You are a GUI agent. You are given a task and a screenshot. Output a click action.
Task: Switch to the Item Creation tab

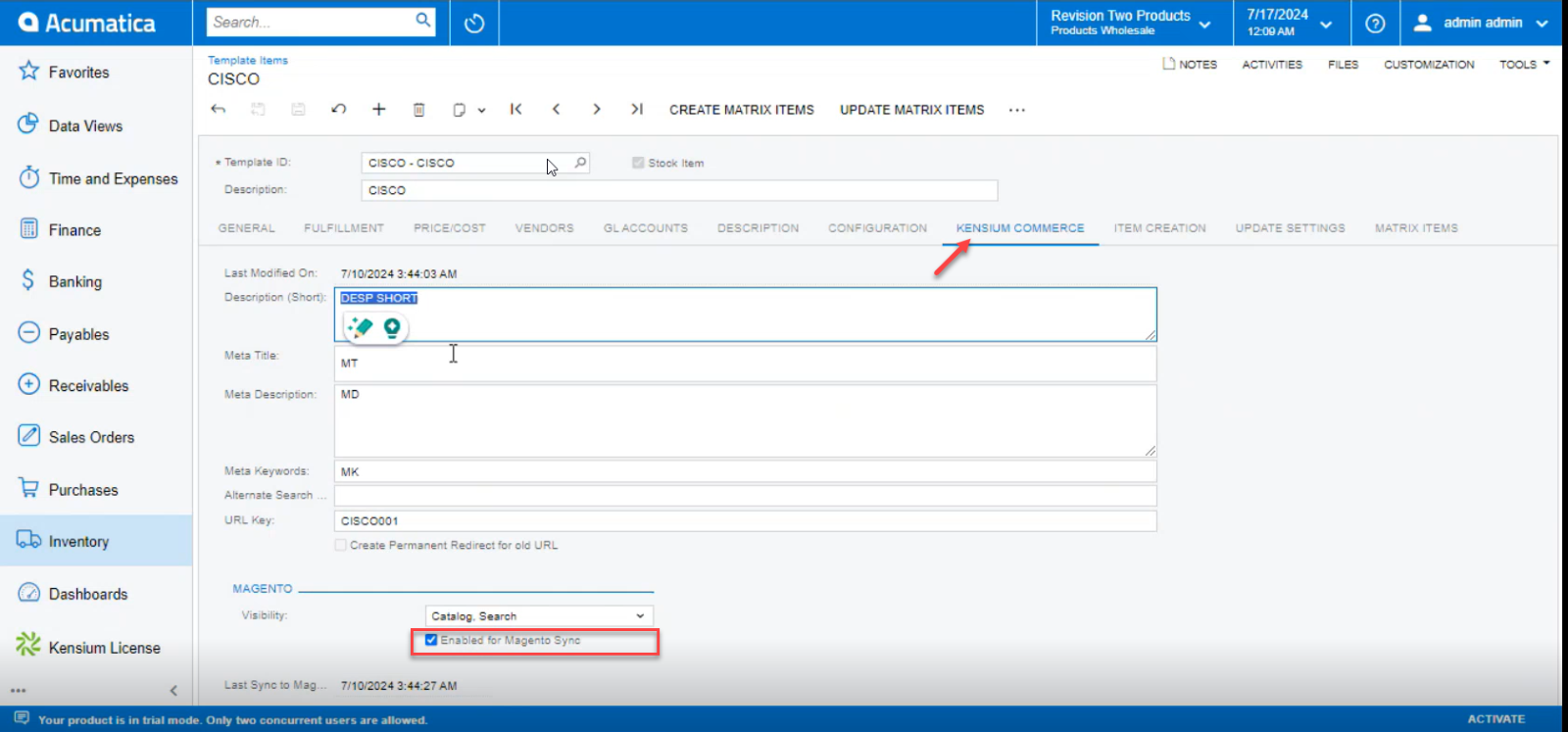pos(1159,228)
